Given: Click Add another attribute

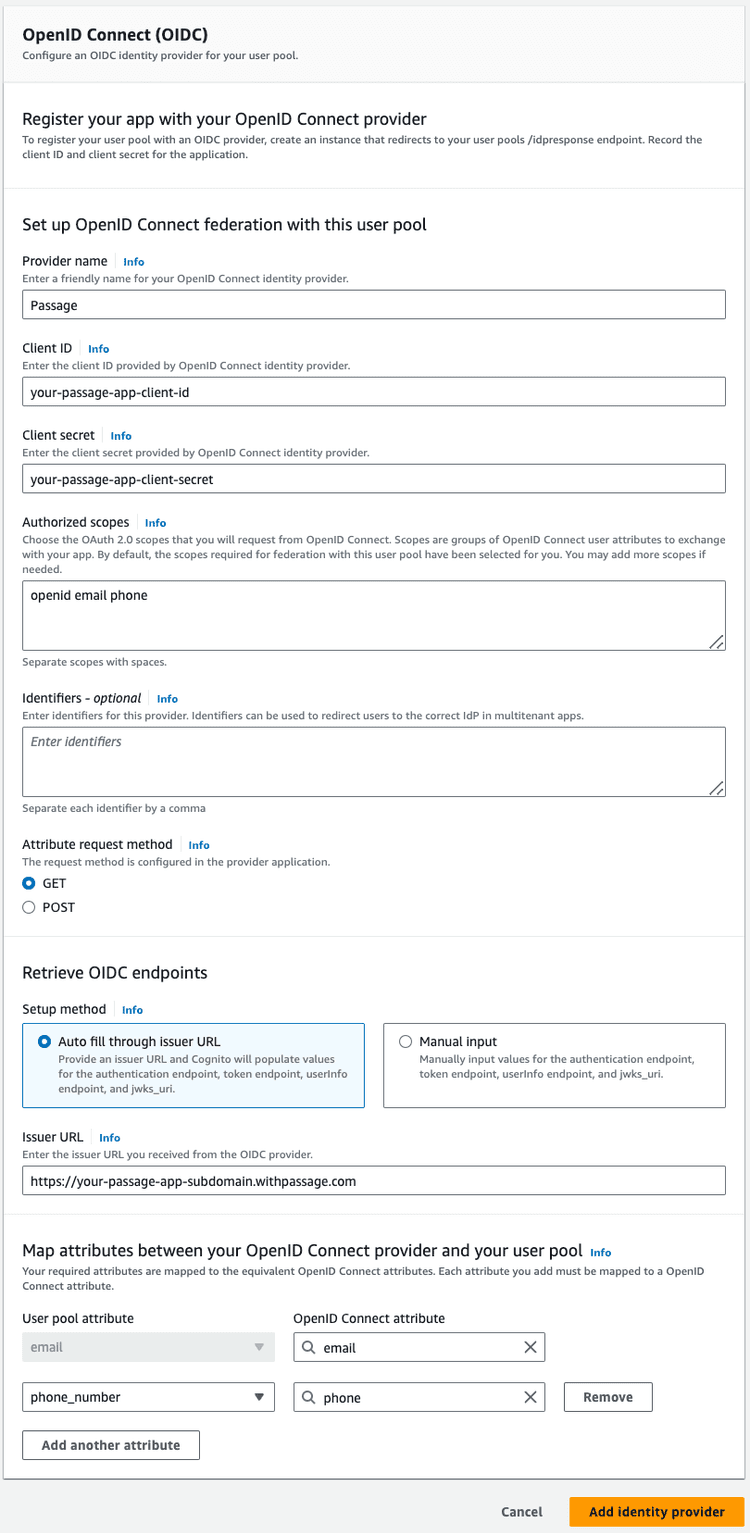Looking at the screenshot, I should click(110, 1445).
